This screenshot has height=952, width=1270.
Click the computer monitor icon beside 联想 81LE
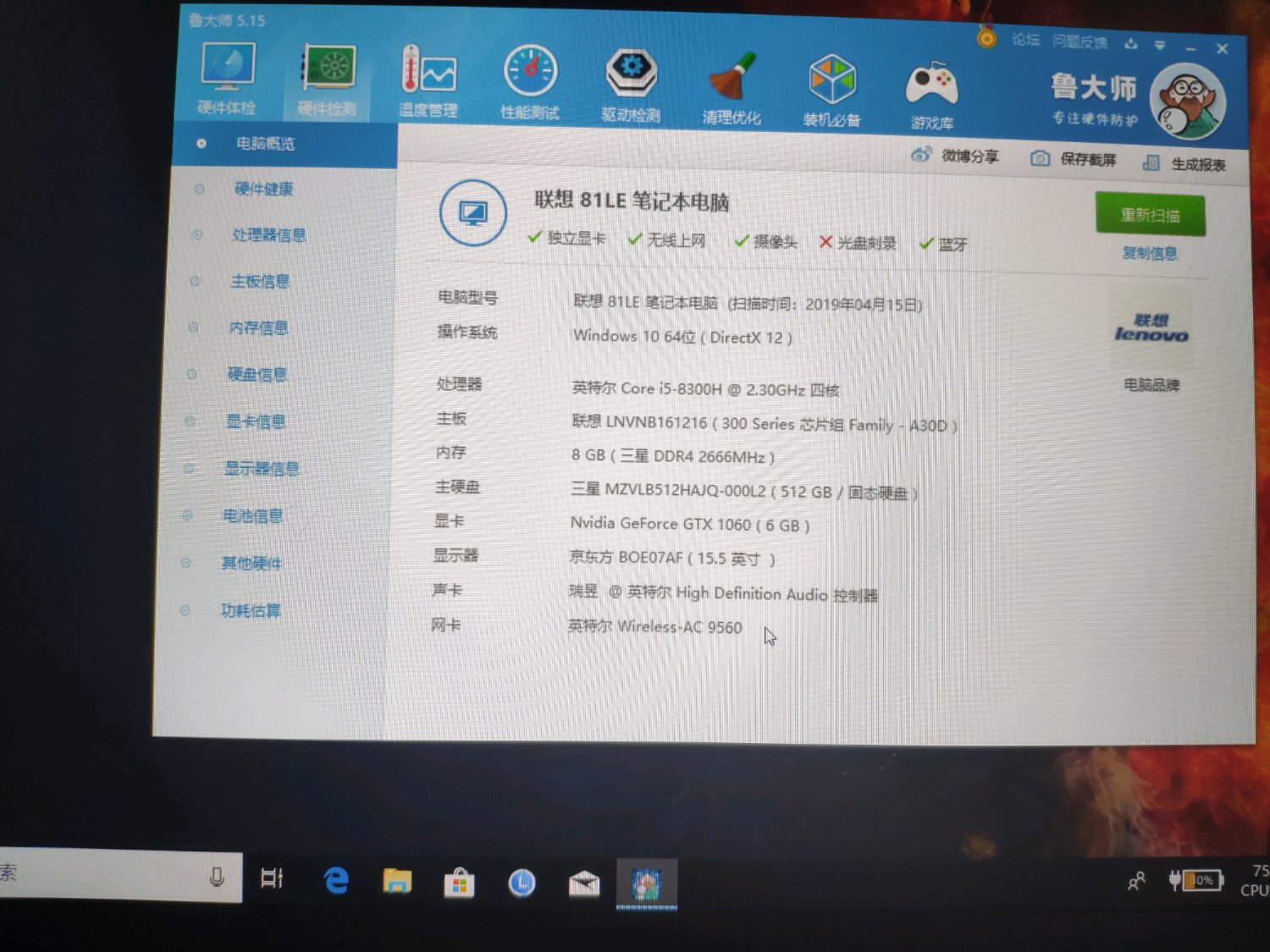click(473, 213)
